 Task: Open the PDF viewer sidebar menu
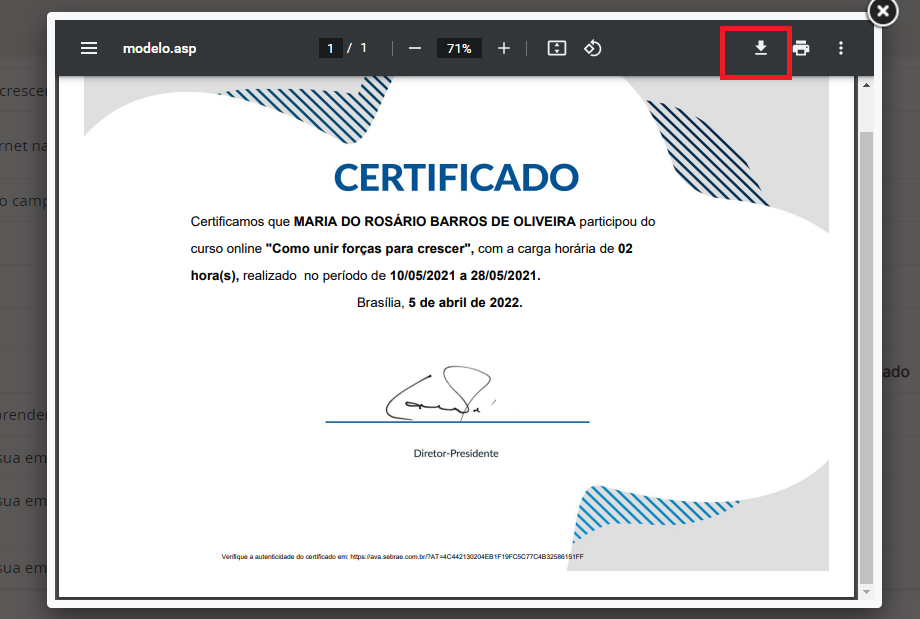coord(89,48)
